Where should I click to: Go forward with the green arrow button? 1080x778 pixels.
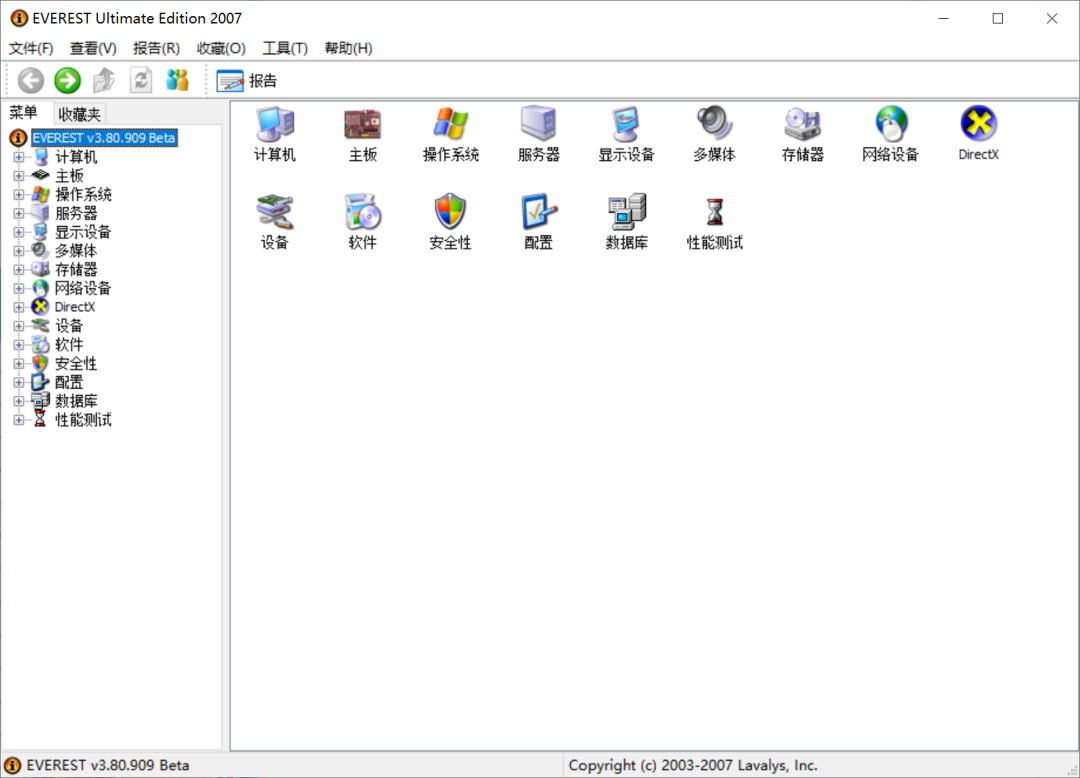[68, 81]
